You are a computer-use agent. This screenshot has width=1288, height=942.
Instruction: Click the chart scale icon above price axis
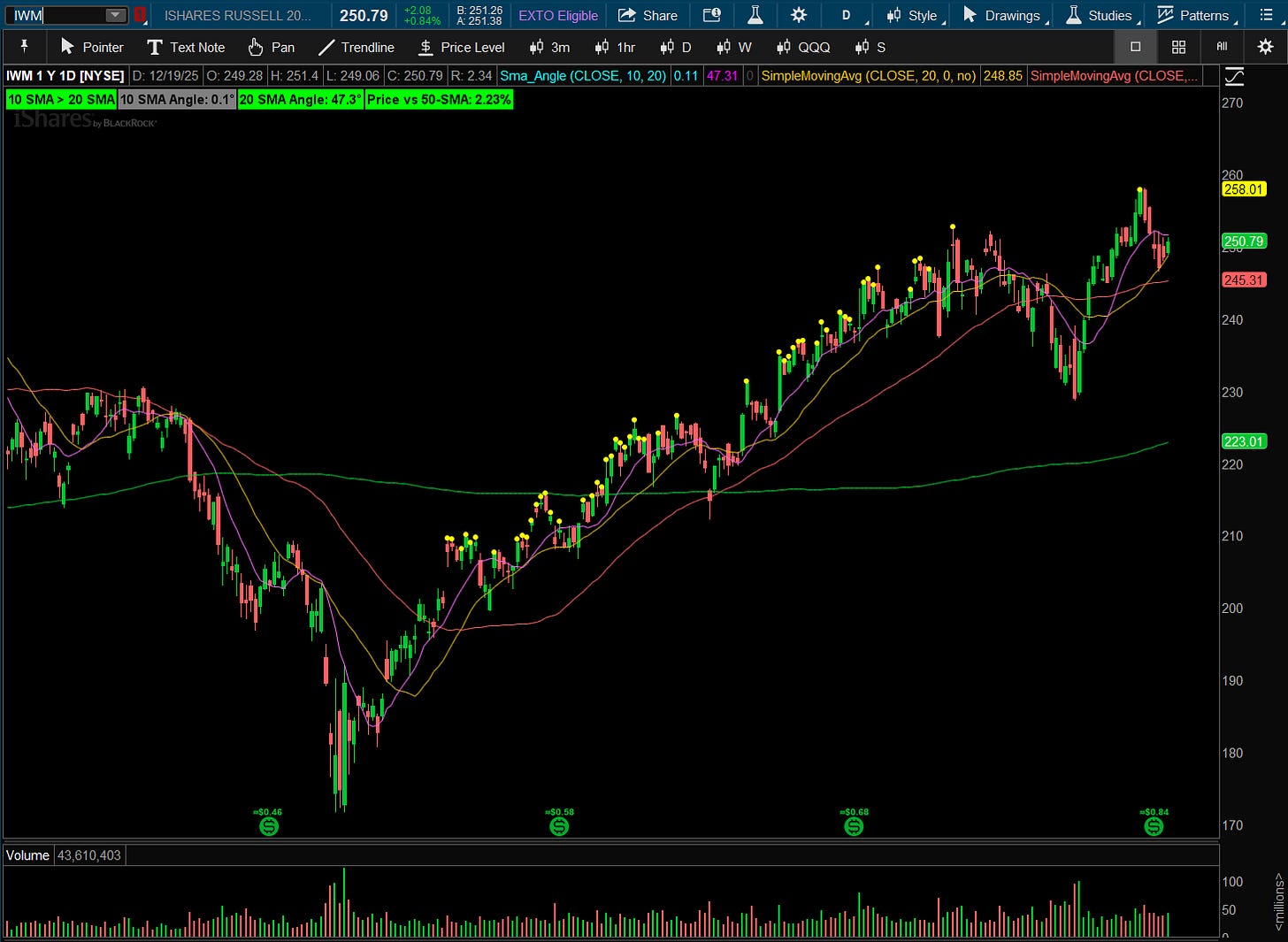coord(1233,76)
